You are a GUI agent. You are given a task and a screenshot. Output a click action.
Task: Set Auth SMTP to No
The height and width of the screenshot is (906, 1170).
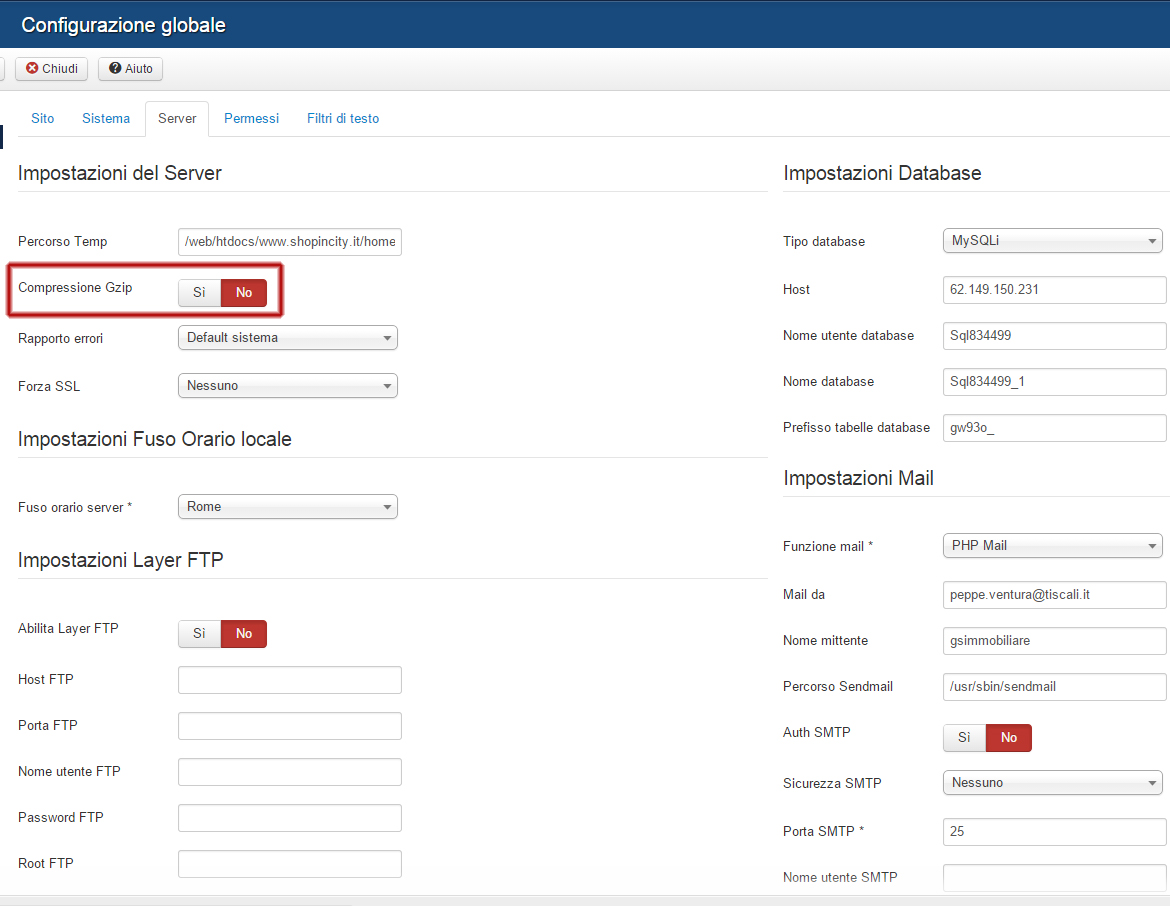[1009, 738]
